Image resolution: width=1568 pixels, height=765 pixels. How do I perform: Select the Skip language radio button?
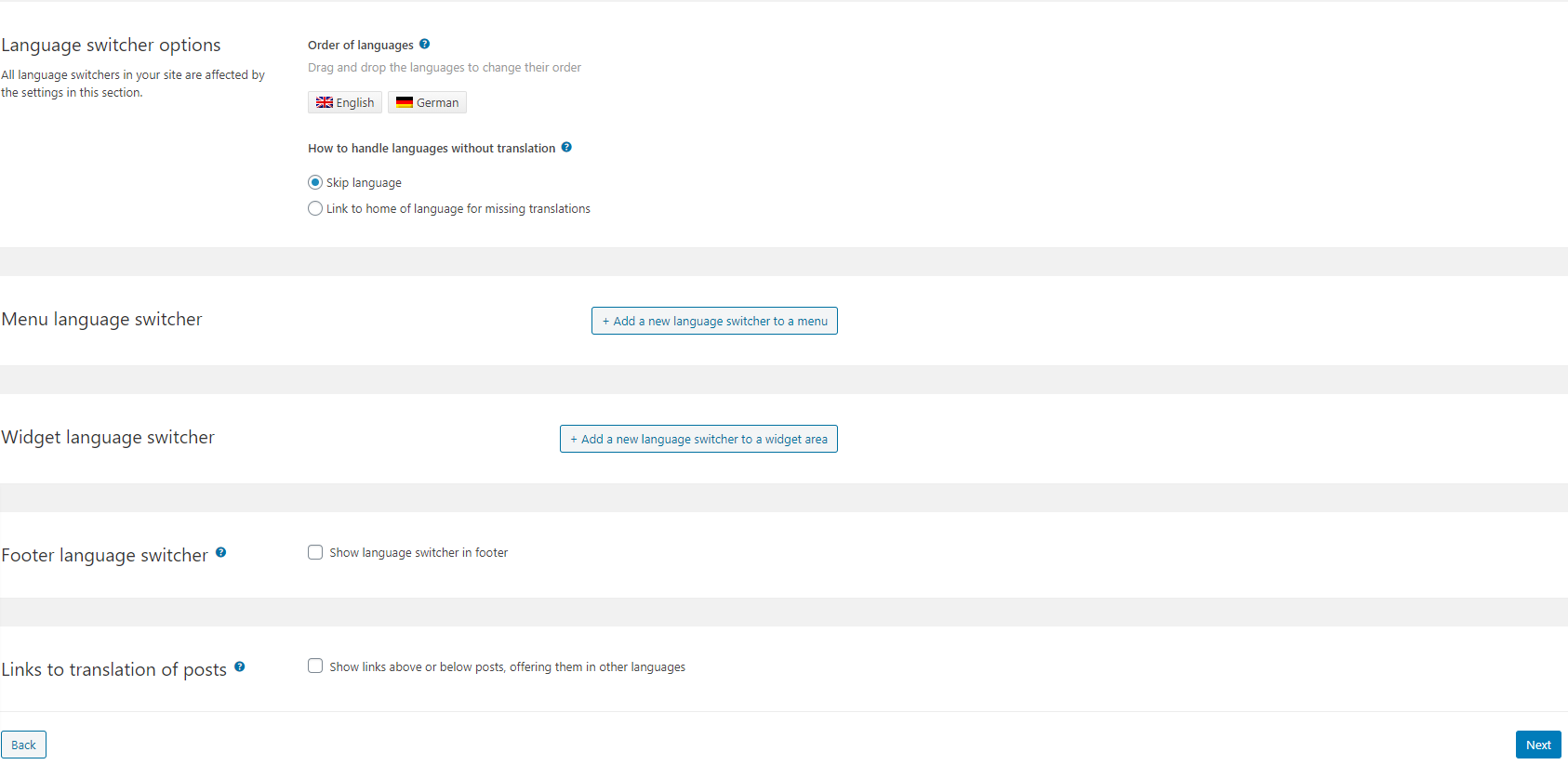tap(315, 182)
